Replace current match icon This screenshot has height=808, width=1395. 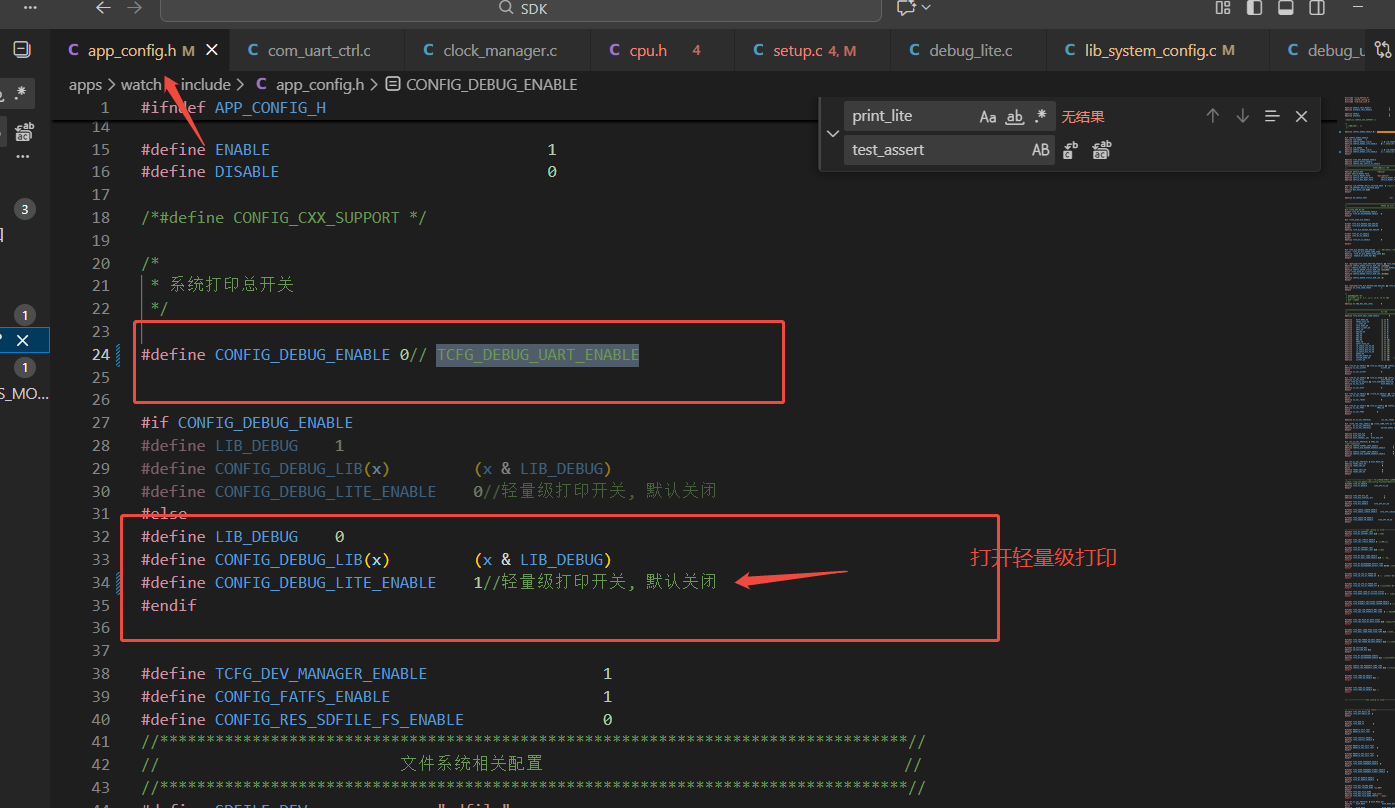click(x=1070, y=150)
